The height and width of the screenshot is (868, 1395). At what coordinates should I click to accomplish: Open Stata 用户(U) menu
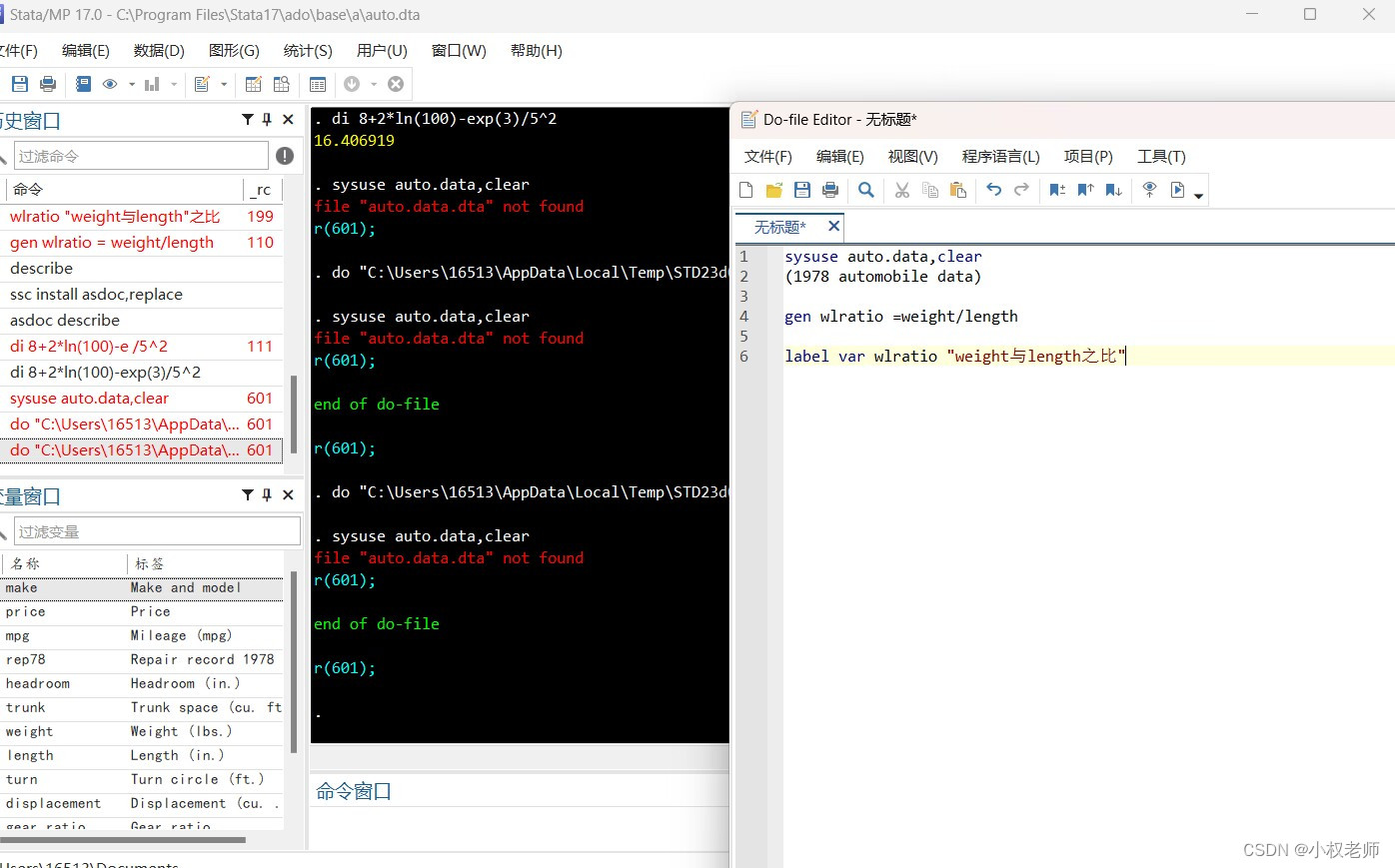[382, 51]
